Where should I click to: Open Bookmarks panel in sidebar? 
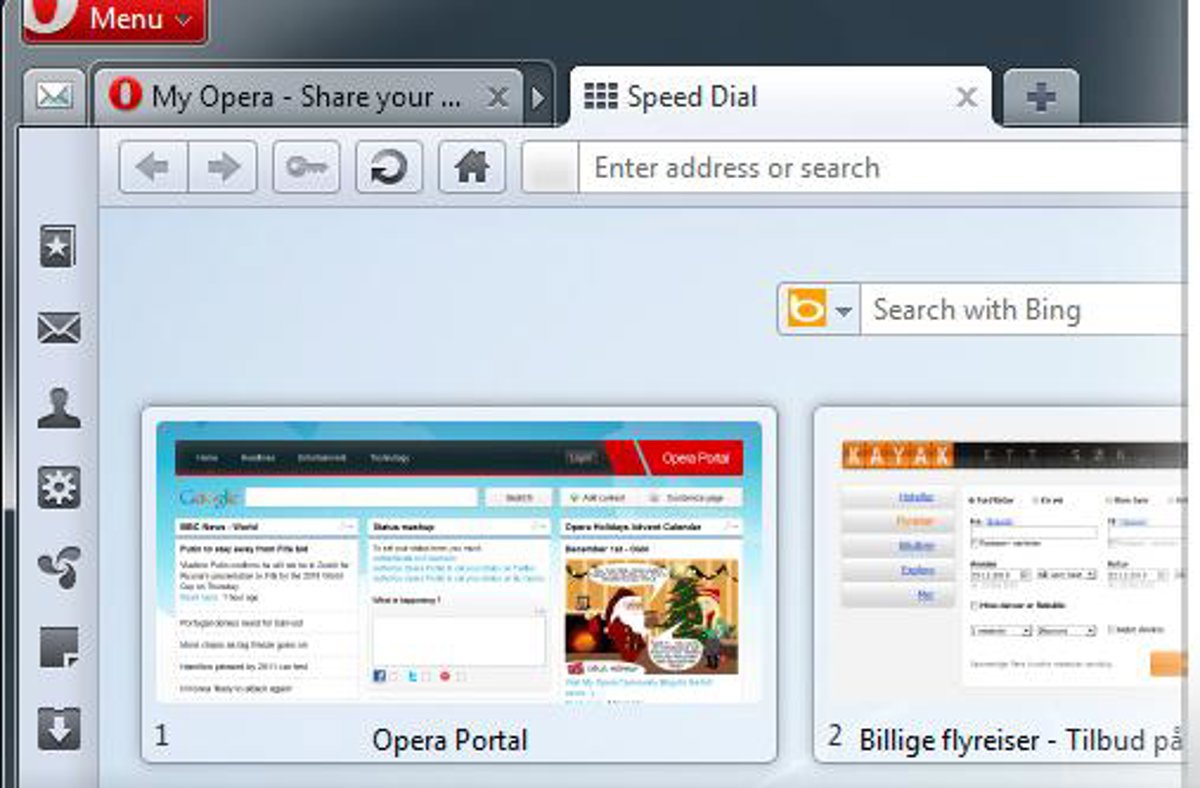tap(58, 246)
